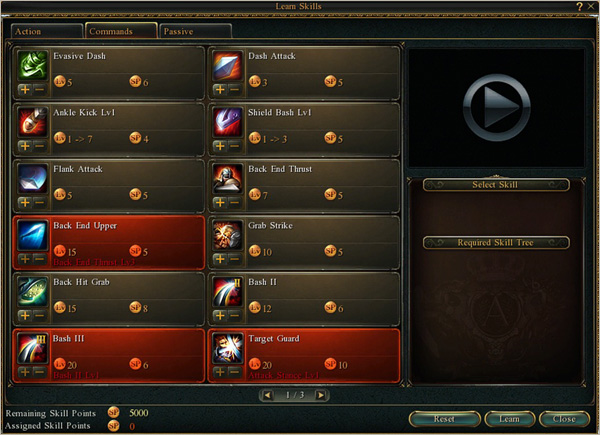Play the skill preview video

click(497, 108)
